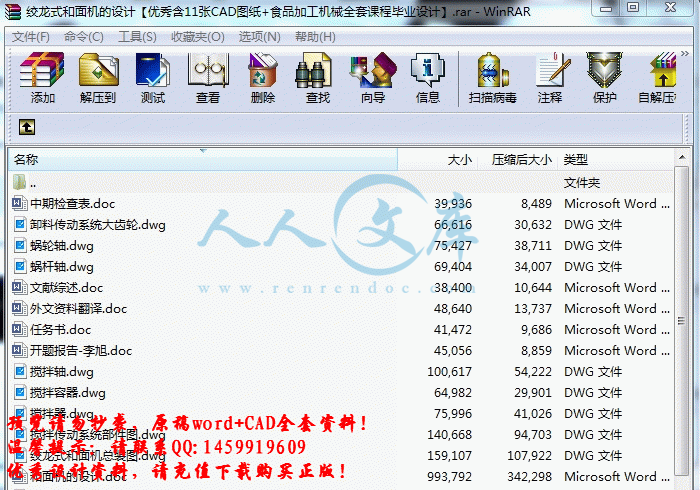700x490 pixels.
Task: Click the size value 993,792
Action: pyautogui.click(x=449, y=477)
